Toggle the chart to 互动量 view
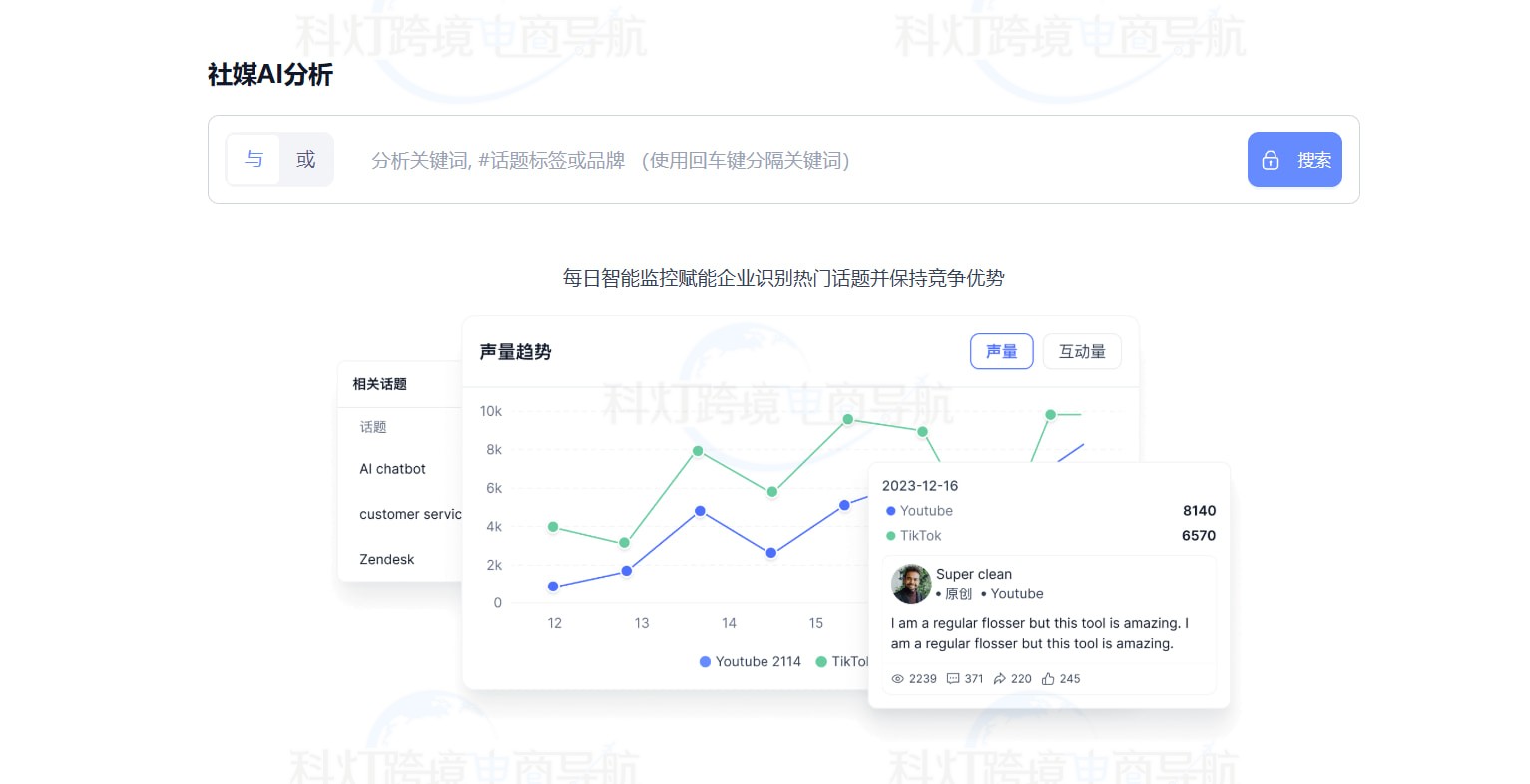Image resolution: width=1530 pixels, height=784 pixels. point(1082,351)
